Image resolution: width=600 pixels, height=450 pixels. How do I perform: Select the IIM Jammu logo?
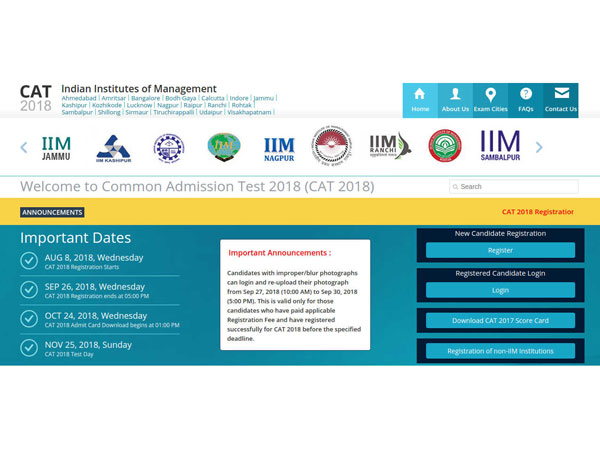coord(56,148)
